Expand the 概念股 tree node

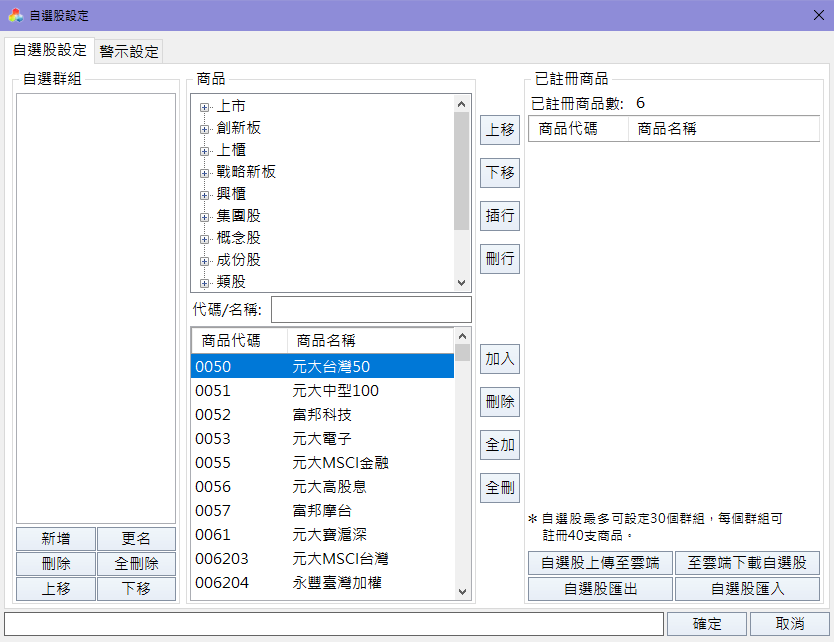tap(204, 239)
